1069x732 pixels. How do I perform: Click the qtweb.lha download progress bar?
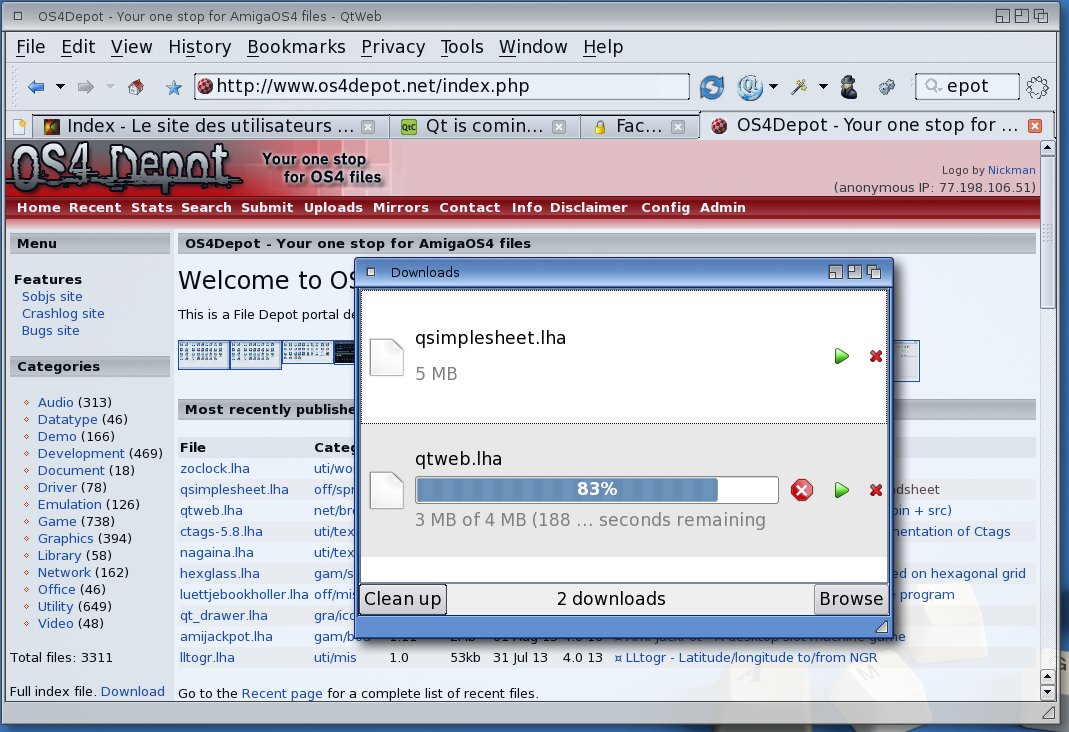tap(596, 490)
